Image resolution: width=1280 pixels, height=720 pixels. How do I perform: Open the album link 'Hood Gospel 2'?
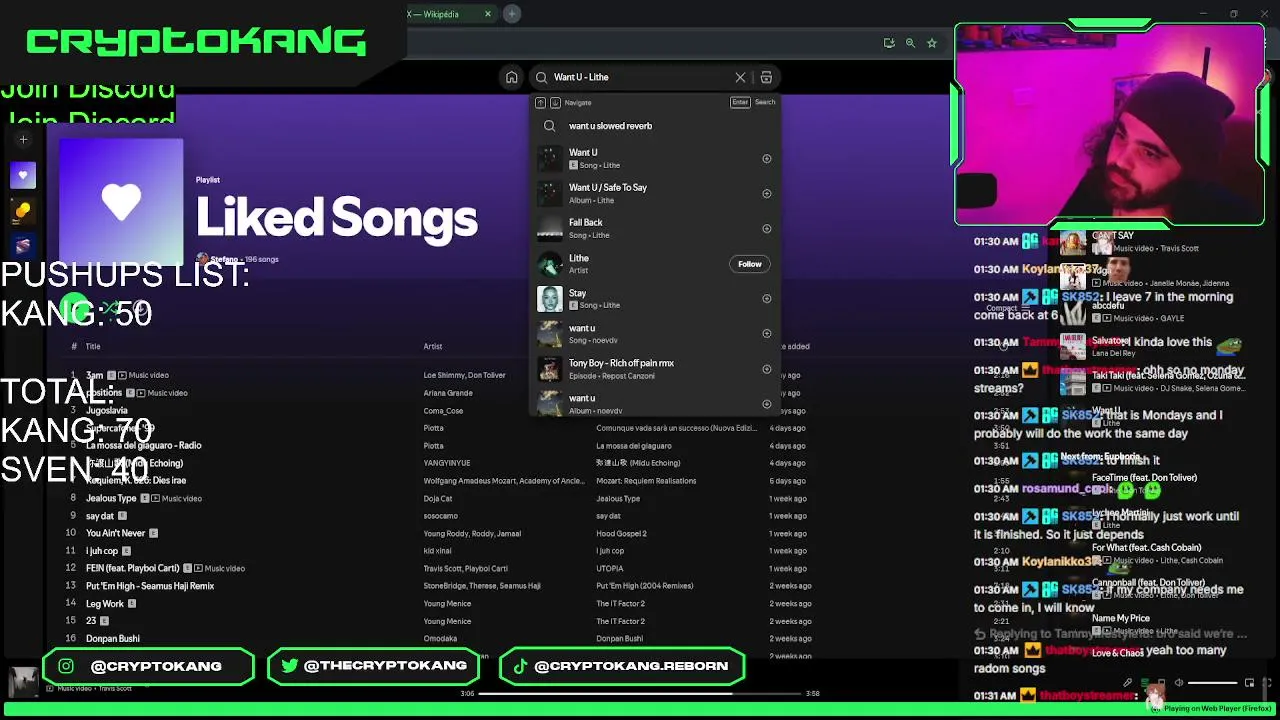coord(621,533)
